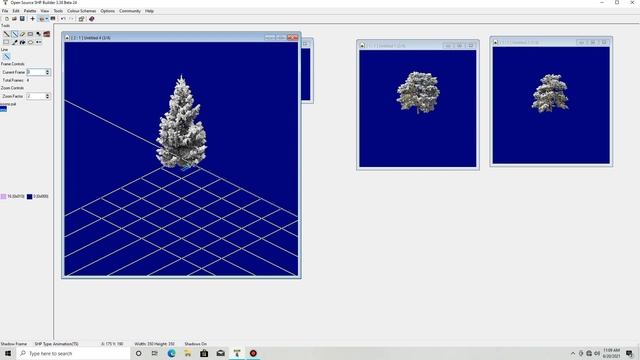Viewport: 640px width, 360px height.
Task: Open the Tools menu
Action: click(58, 11)
